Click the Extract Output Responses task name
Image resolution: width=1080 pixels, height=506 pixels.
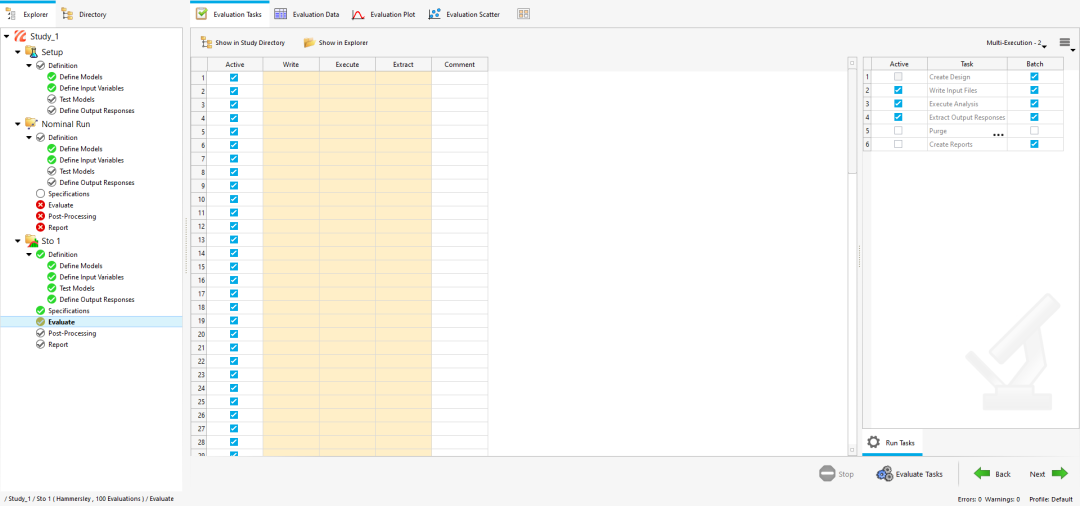(967, 117)
